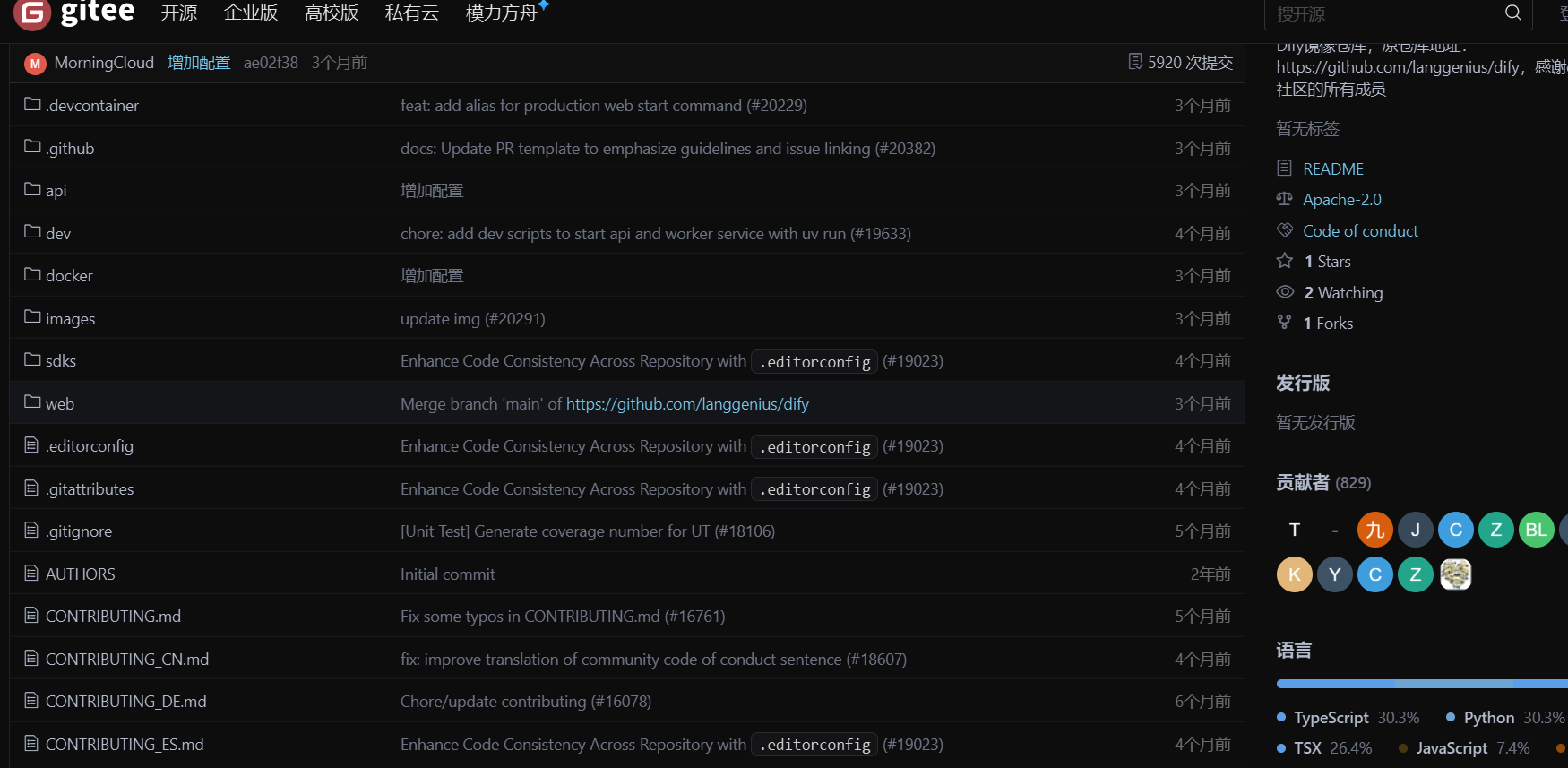Open the web folder
Image resolution: width=1568 pixels, height=768 pixels.
(x=60, y=404)
